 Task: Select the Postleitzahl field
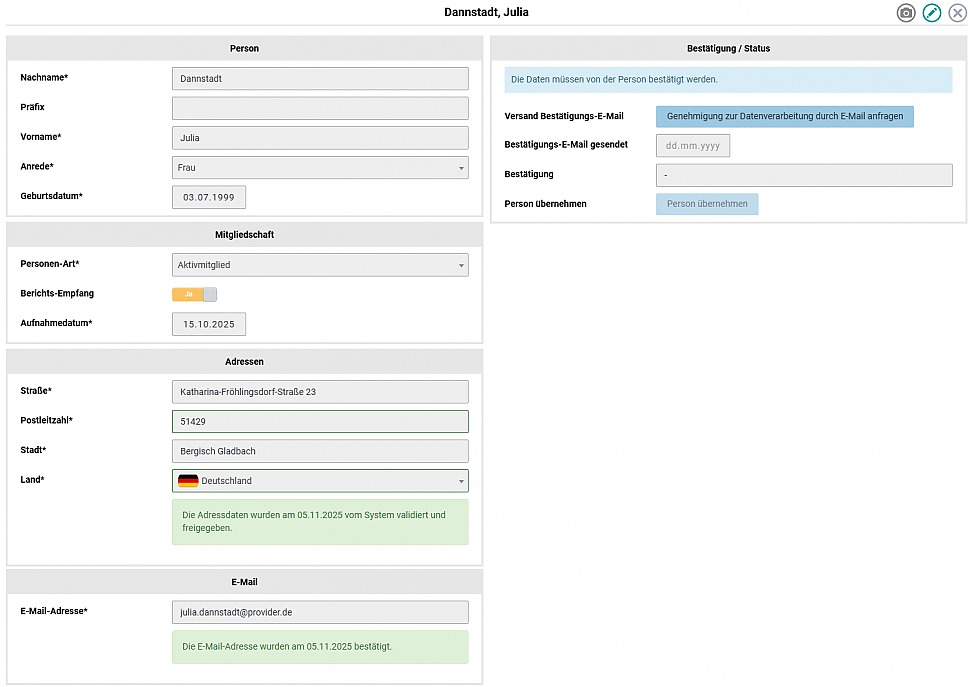coord(320,422)
